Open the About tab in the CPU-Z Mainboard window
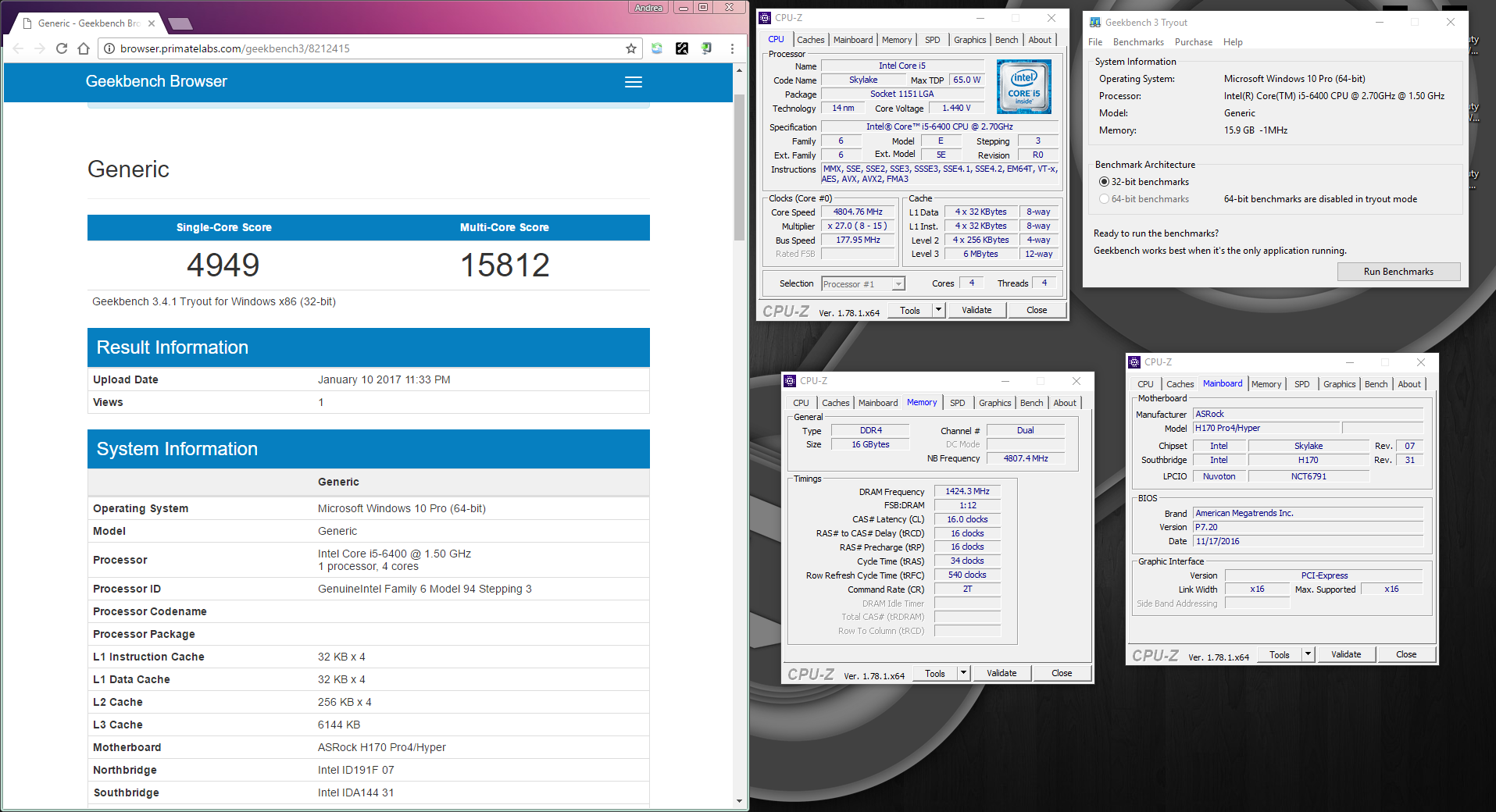The height and width of the screenshot is (812, 1496). click(1409, 384)
